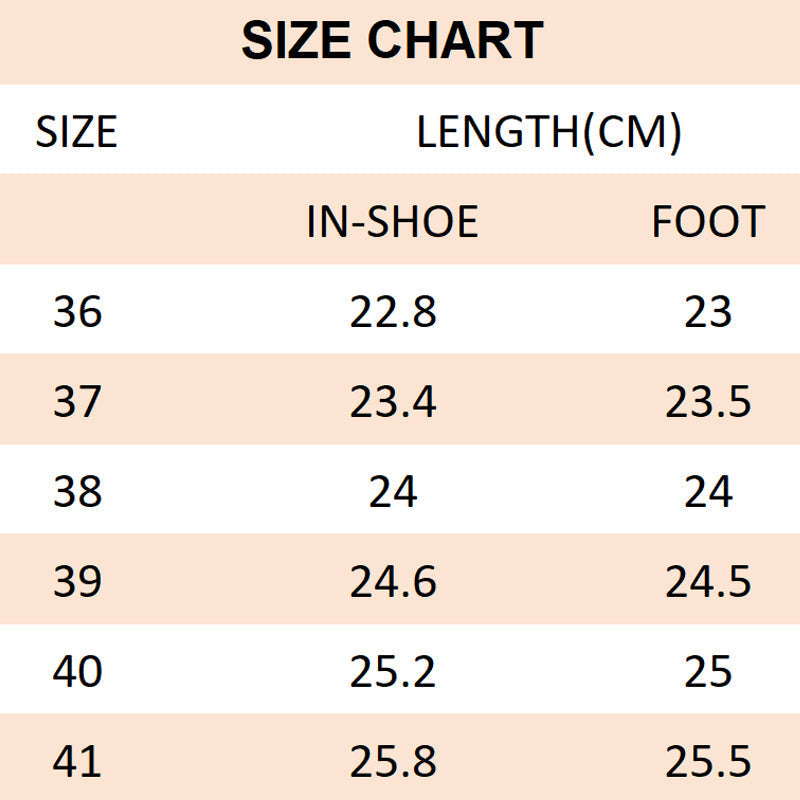This screenshot has height=800, width=800.
Task: Click the size 41 row label
Action: 77,762
